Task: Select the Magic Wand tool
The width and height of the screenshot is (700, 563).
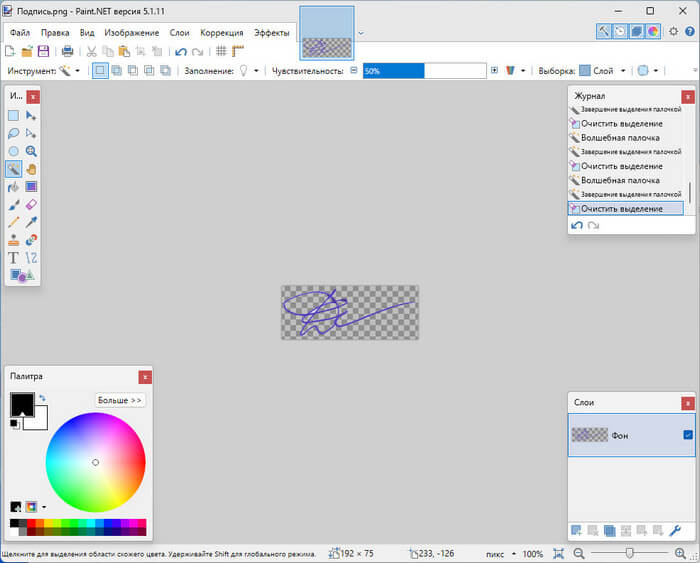Action: point(13,169)
